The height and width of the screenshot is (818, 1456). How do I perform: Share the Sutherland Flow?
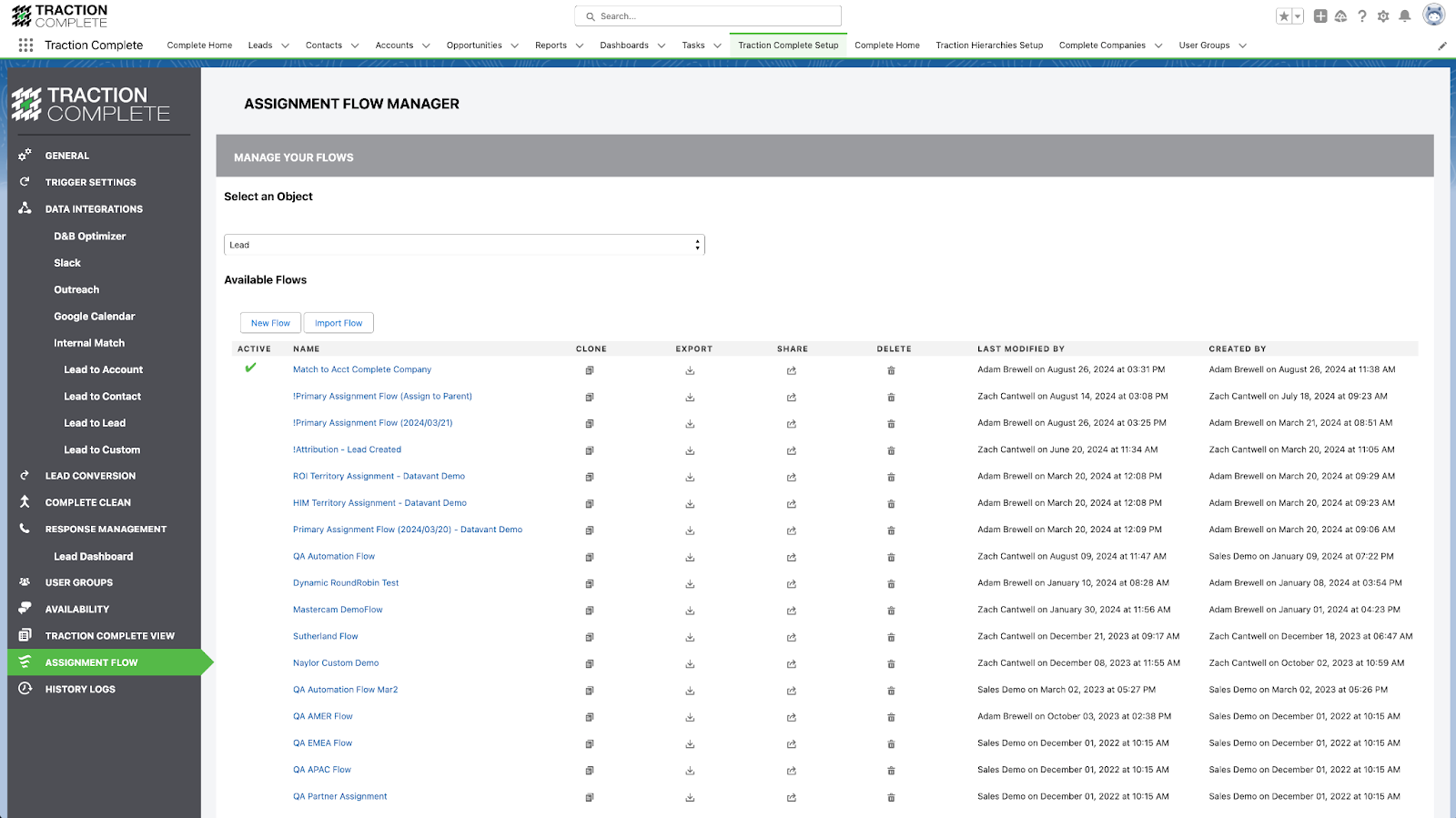pos(792,637)
